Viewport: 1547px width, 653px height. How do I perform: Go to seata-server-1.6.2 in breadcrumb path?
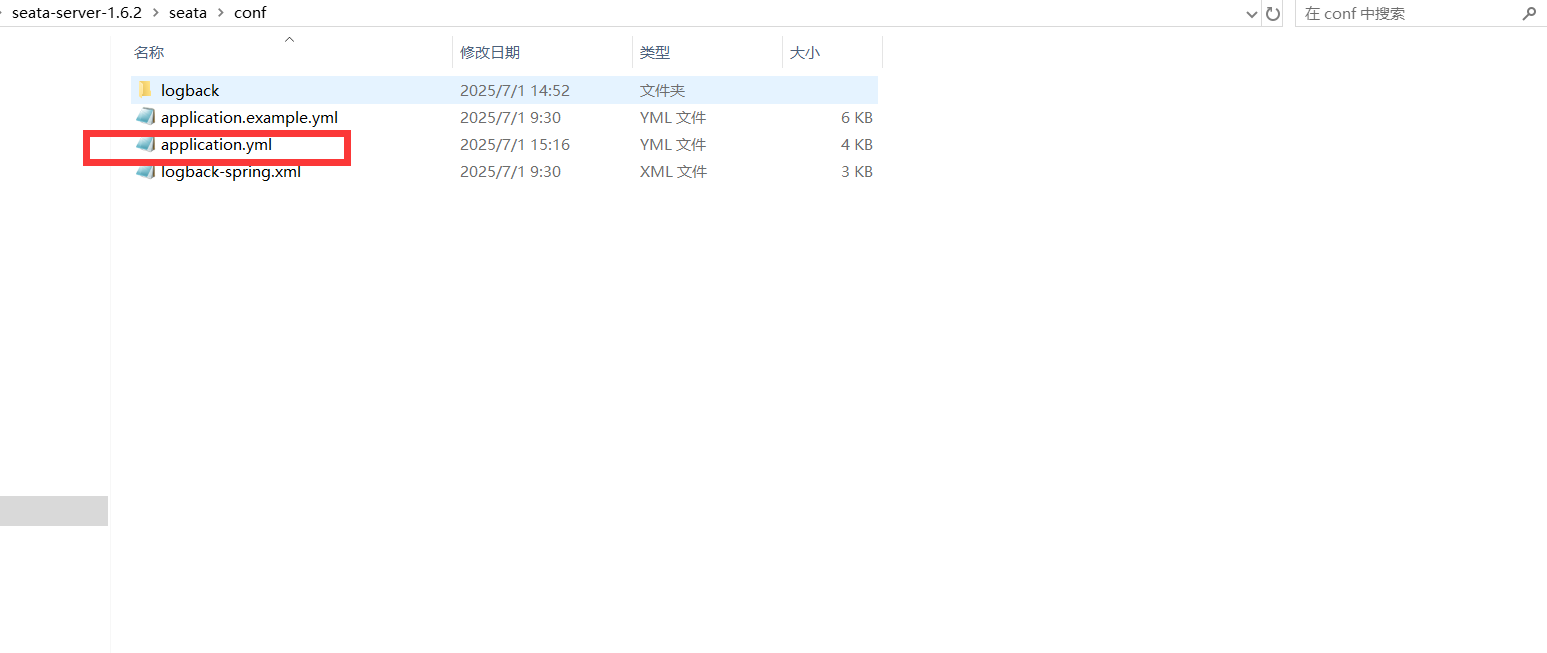click(76, 14)
